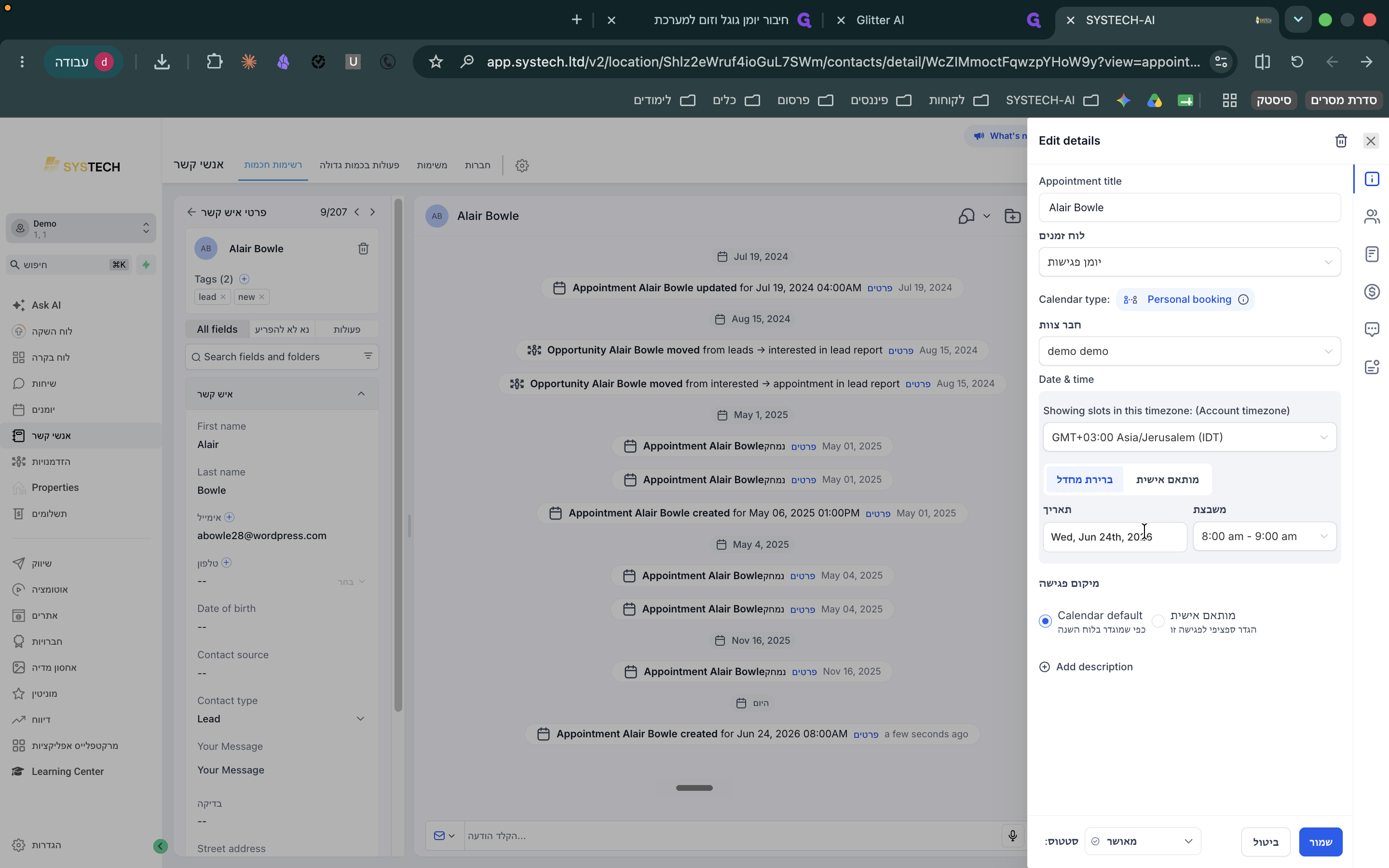The width and height of the screenshot is (1389, 868).
Task: Select Calendar default meeting location
Action: pos(1045,621)
